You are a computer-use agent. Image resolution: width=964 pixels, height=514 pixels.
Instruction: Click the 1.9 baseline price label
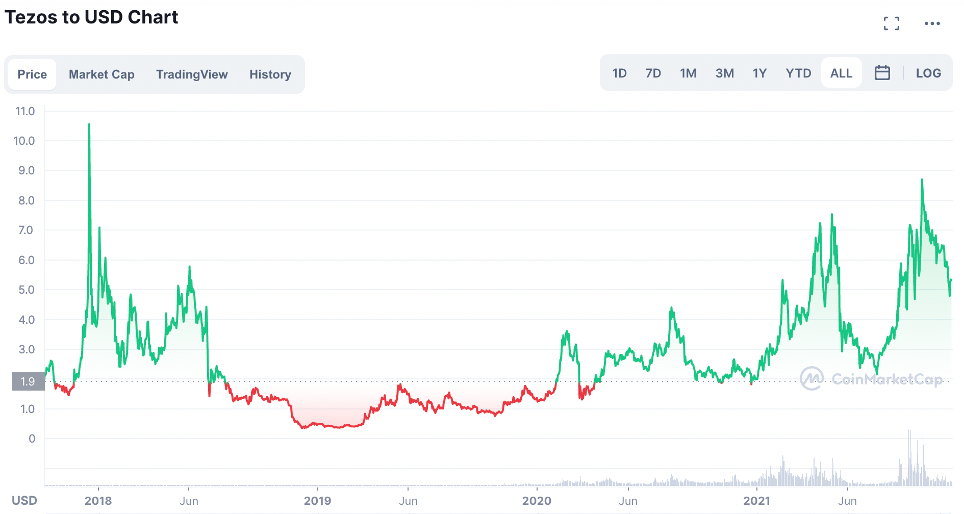pyautogui.click(x=28, y=381)
